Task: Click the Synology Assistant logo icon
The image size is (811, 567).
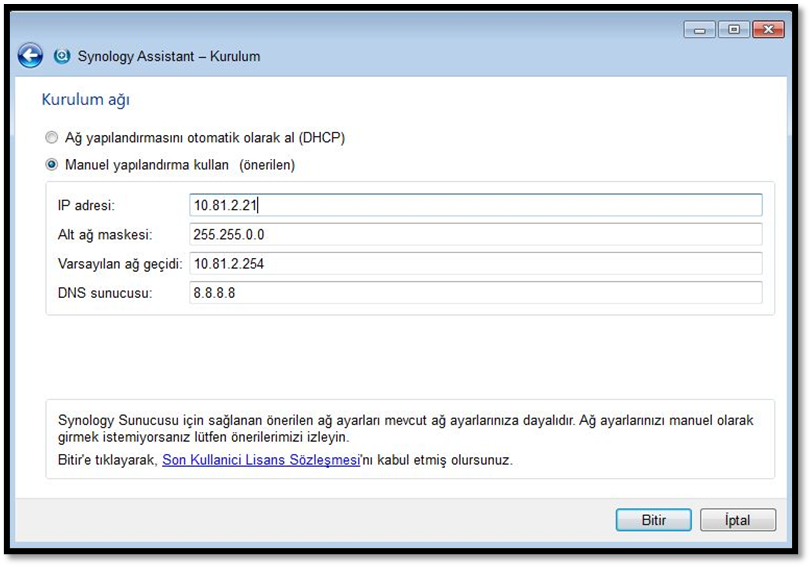Action: pos(62,56)
